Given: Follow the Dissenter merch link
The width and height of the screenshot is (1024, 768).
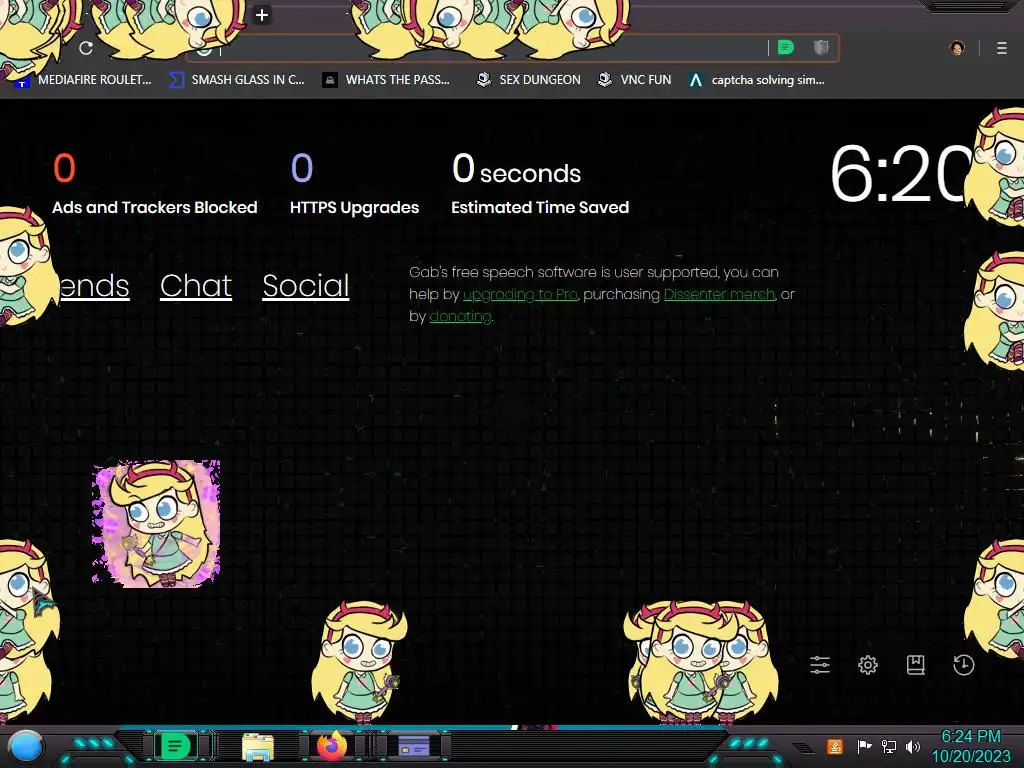Looking at the screenshot, I should (x=719, y=295).
